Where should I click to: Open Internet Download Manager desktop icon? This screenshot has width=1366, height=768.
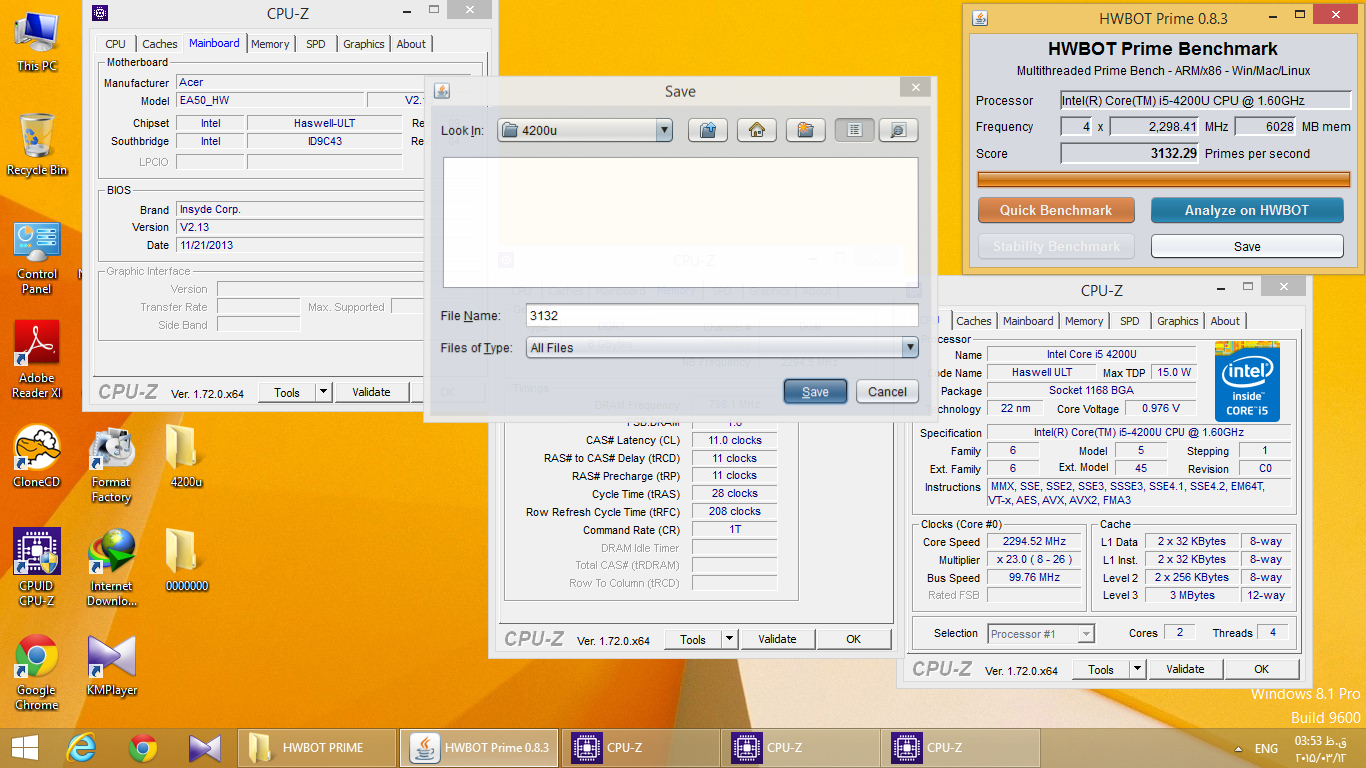111,568
